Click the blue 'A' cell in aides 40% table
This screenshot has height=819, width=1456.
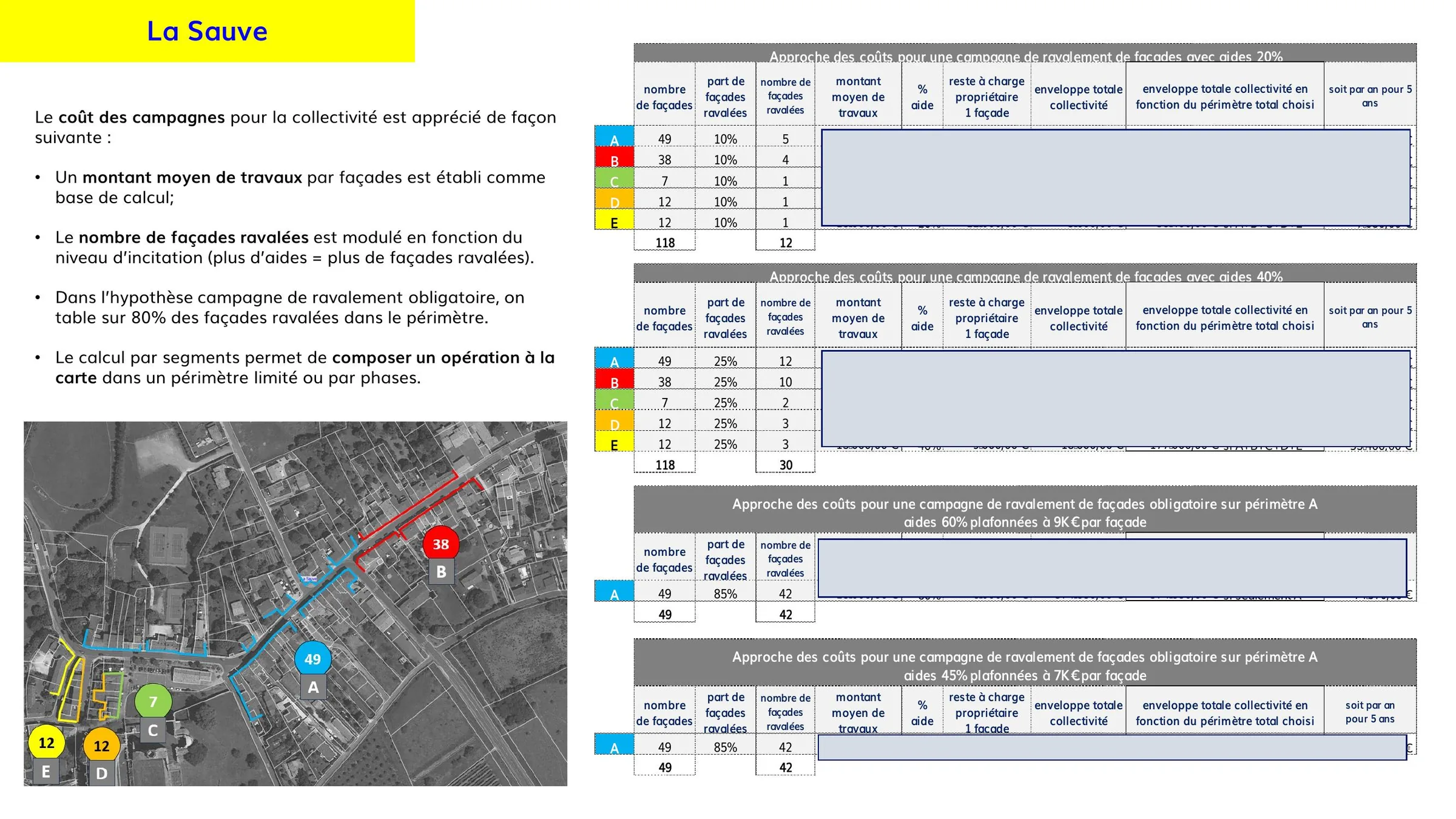click(614, 358)
